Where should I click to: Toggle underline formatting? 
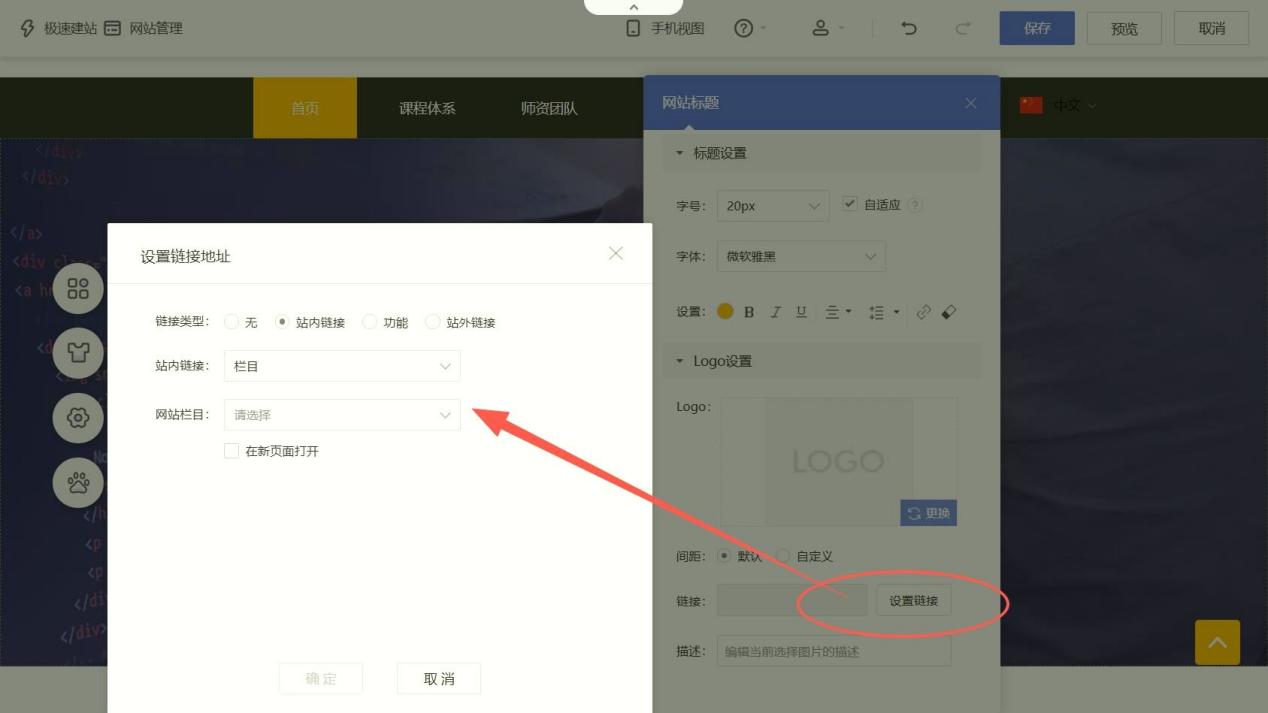click(x=801, y=312)
